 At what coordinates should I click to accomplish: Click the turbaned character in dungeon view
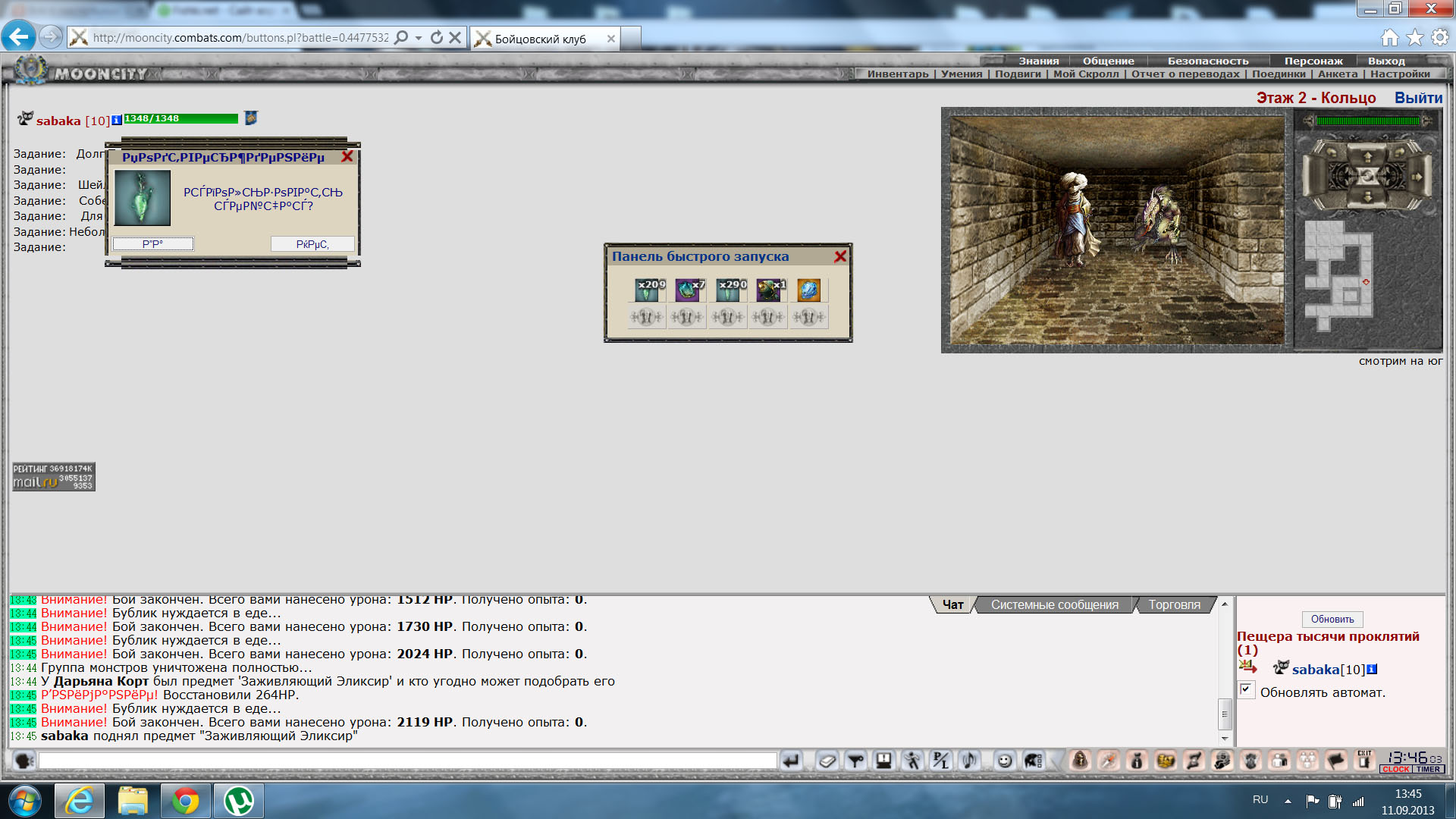pos(1077,218)
